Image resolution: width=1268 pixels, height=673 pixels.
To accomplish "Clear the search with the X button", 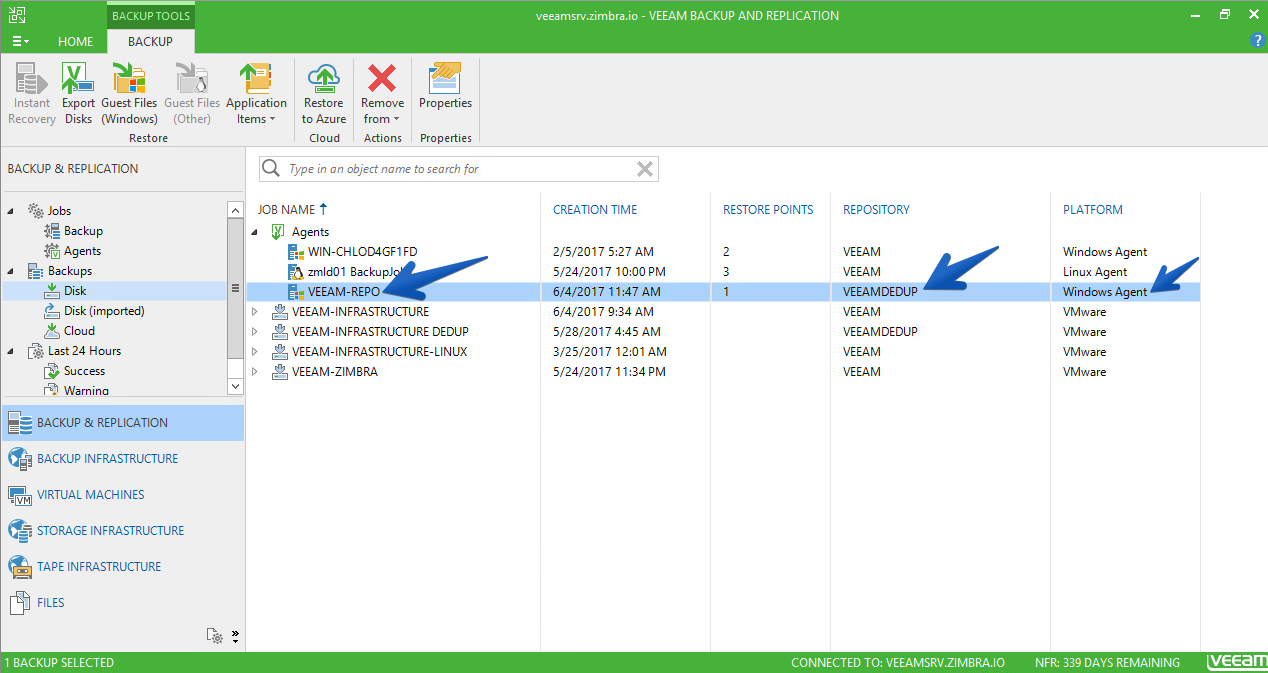I will (x=645, y=169).
